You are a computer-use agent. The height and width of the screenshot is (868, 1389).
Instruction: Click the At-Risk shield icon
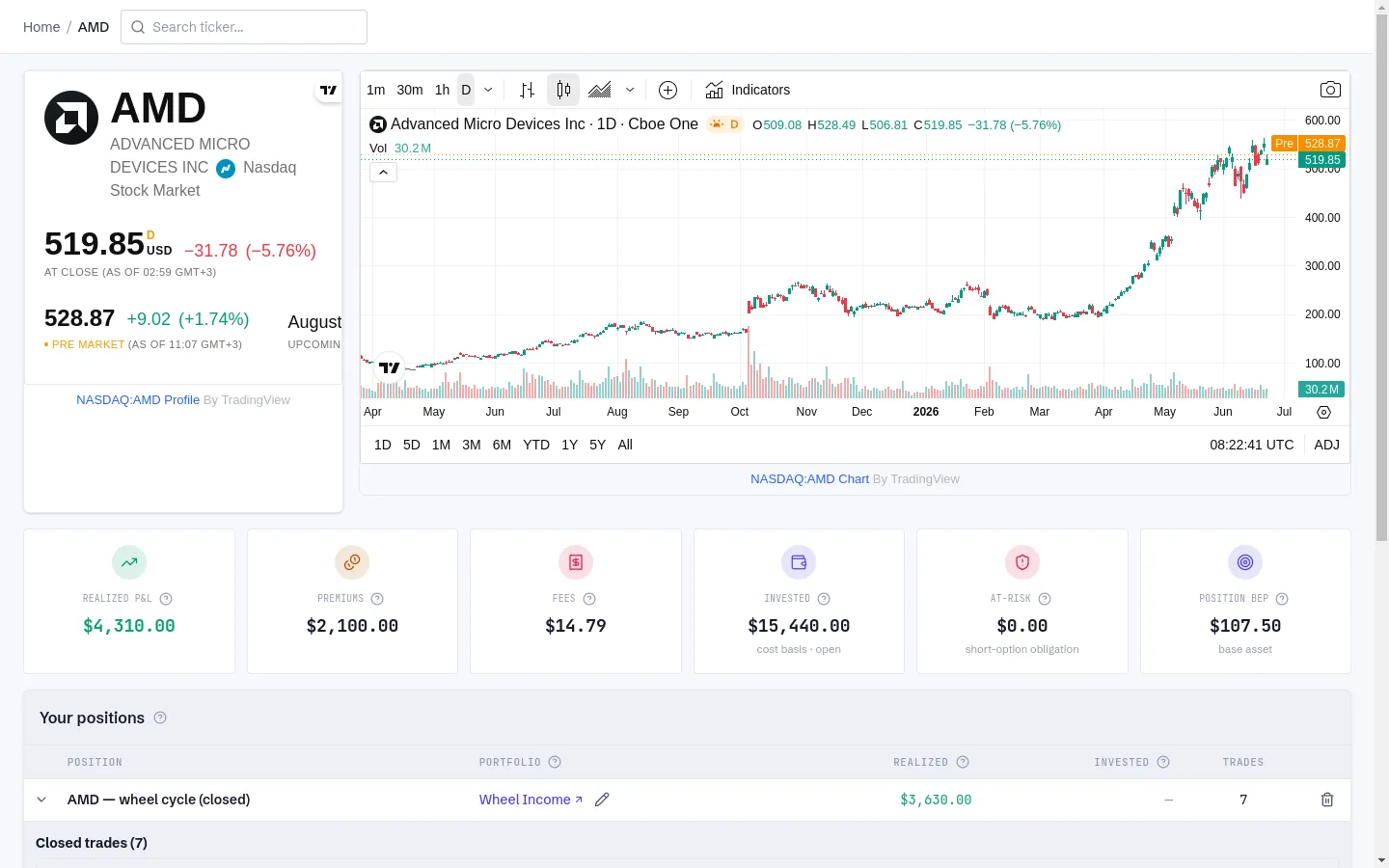(x=1022, y=562)
